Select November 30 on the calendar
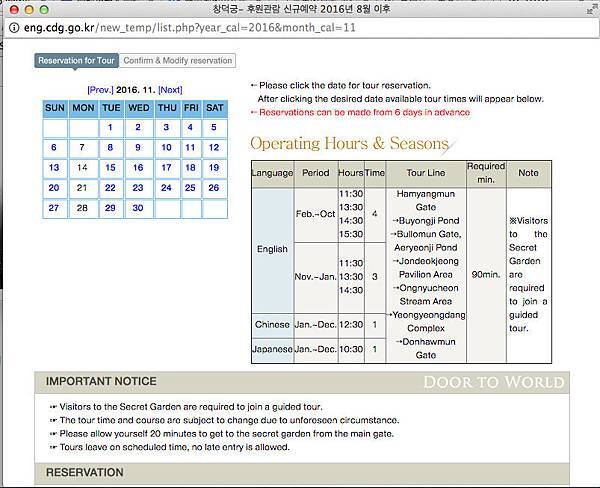Screen dimensions: 600x488 [x=138, y=208]
